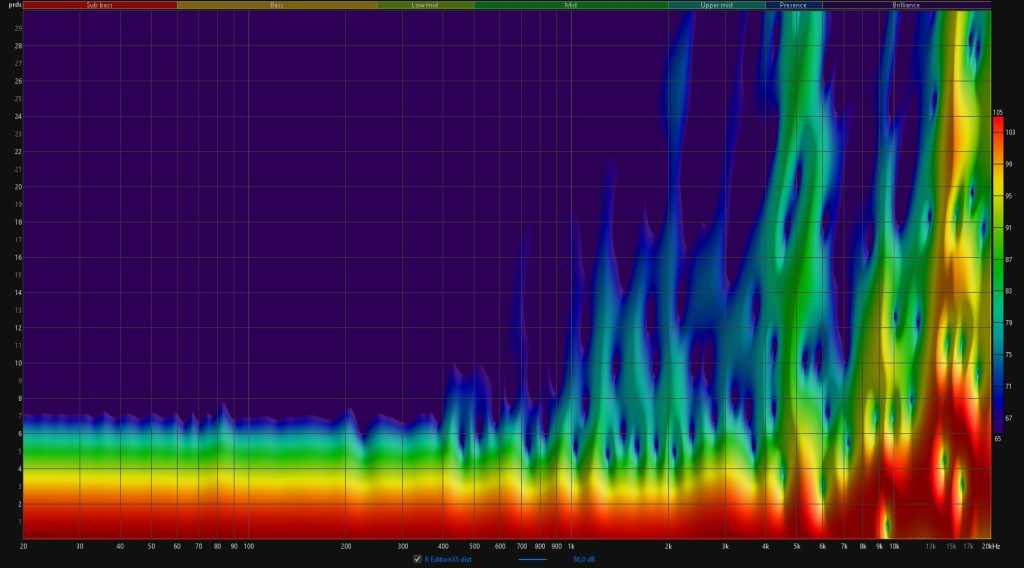
Task: Click the Sub bass band label
Action: [x=99, y=5]
